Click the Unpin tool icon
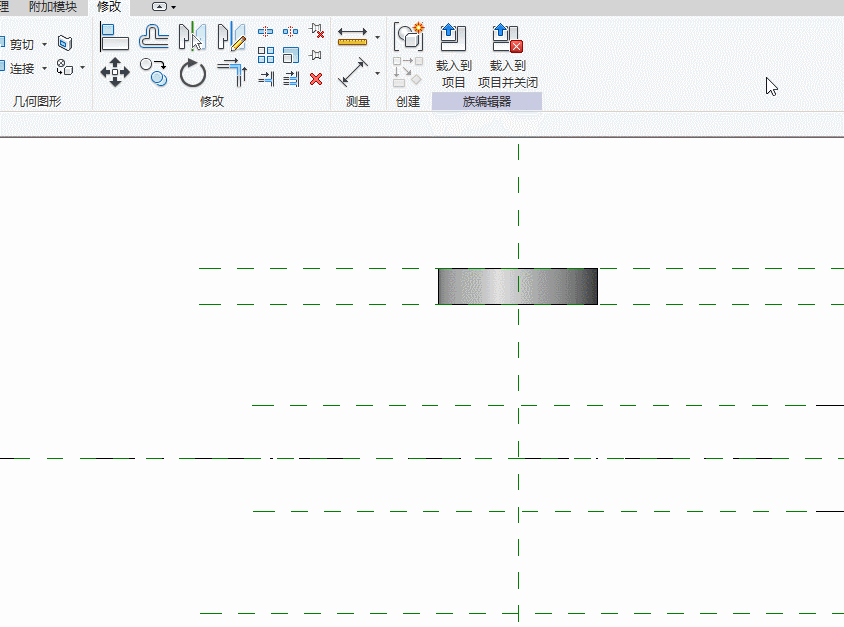Image resolution: width=844 pixels, height=627 pixels. click(317, 31)
